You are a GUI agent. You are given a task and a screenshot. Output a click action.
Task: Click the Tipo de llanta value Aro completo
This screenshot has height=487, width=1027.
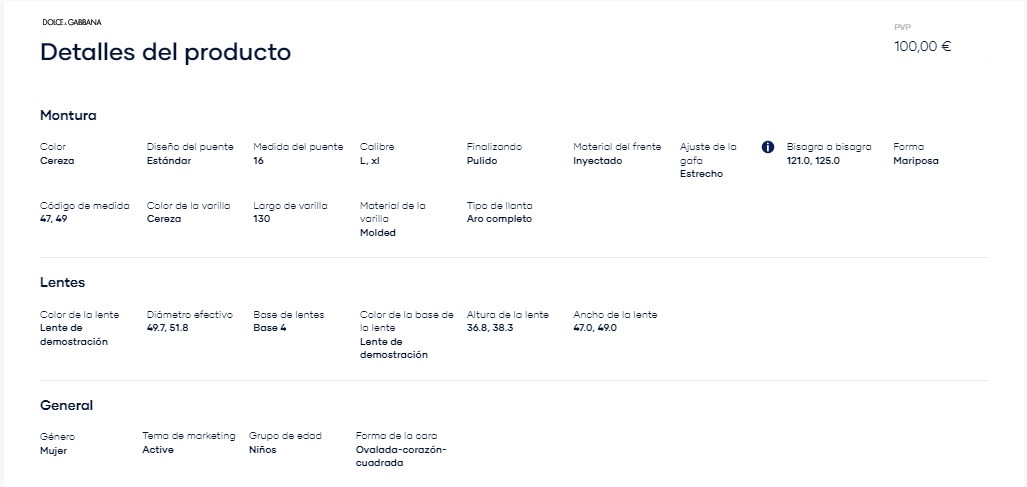tap(499, 219)
